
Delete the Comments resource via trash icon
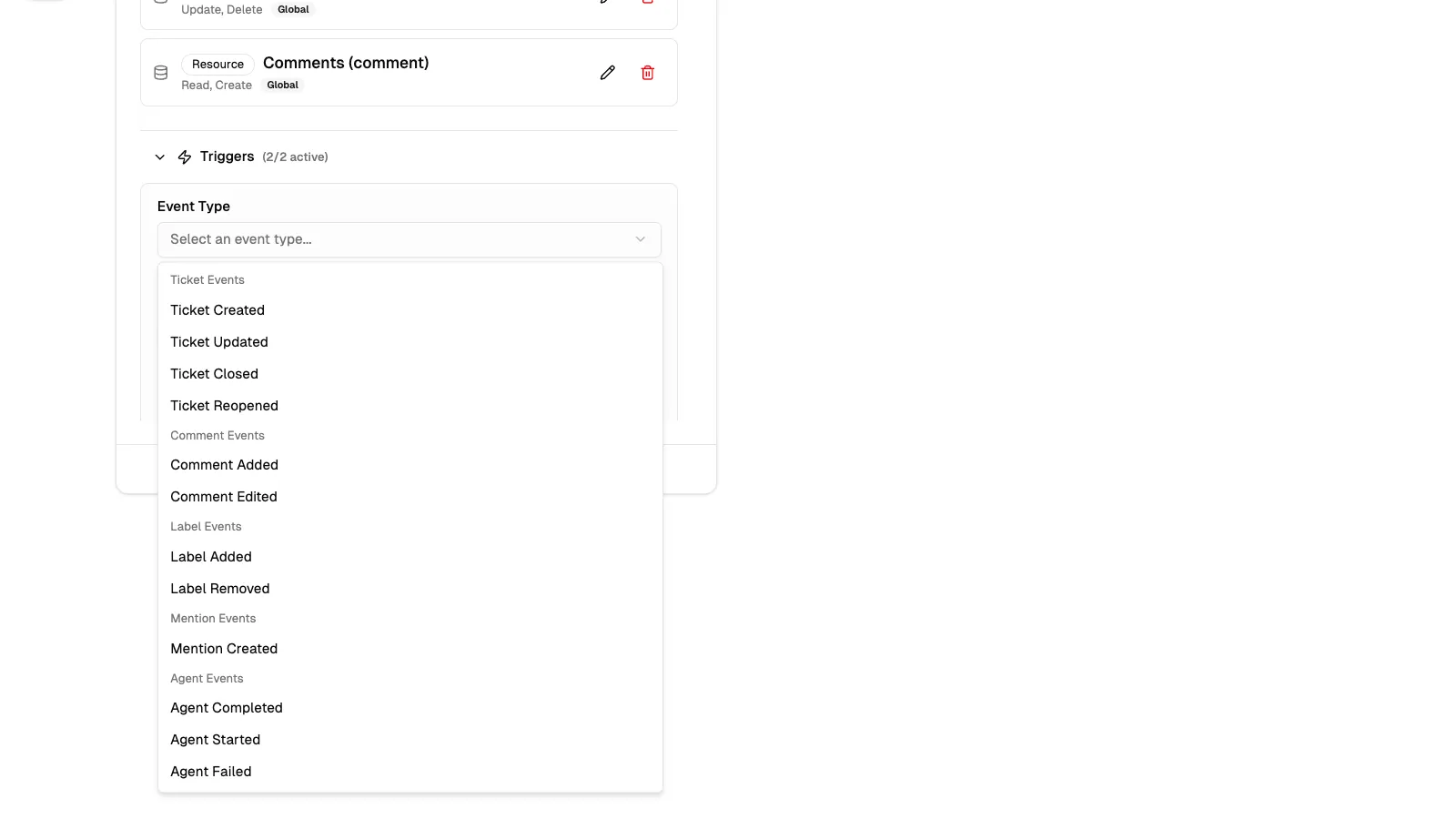[647, 72]
